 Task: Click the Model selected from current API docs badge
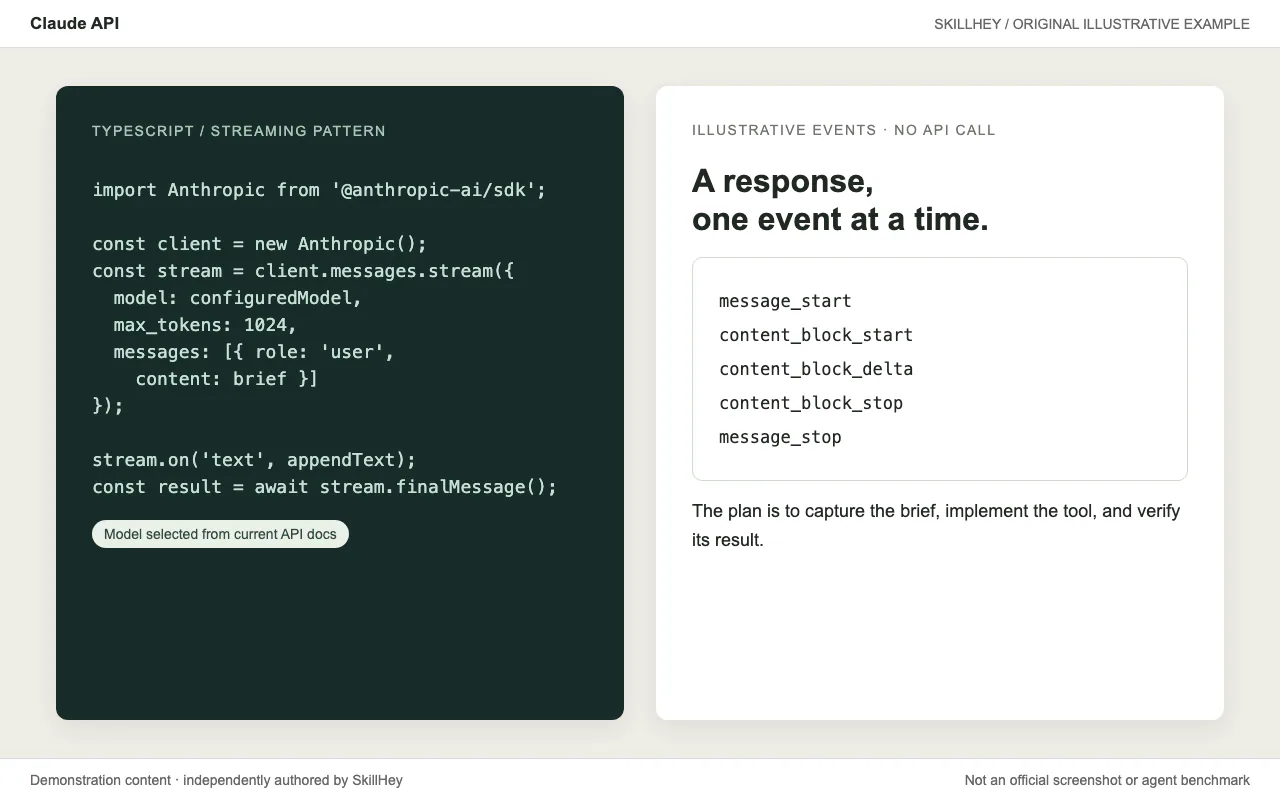click(220, 534)
